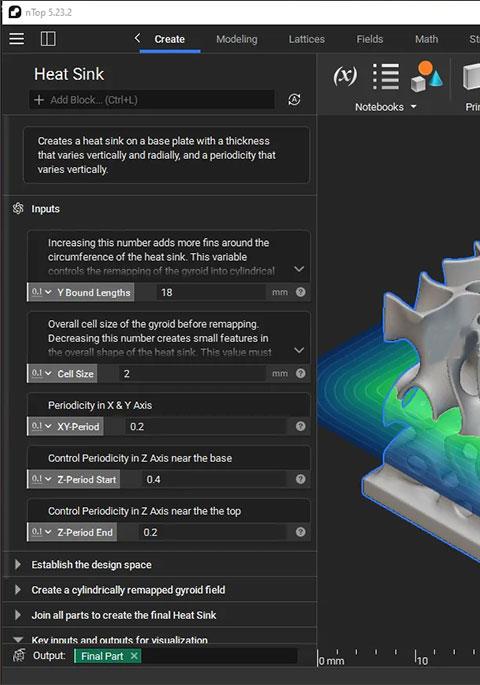The height and width of the screenshot is (685, 480).
Task: Click the XY-Period label
Action: 78,427
